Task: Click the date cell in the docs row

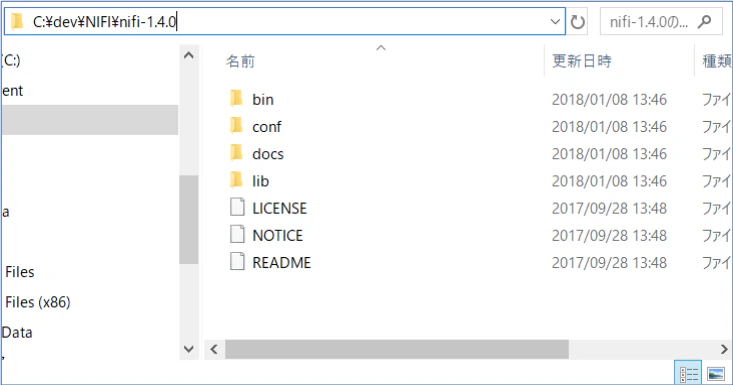Action: click(609, 154)
